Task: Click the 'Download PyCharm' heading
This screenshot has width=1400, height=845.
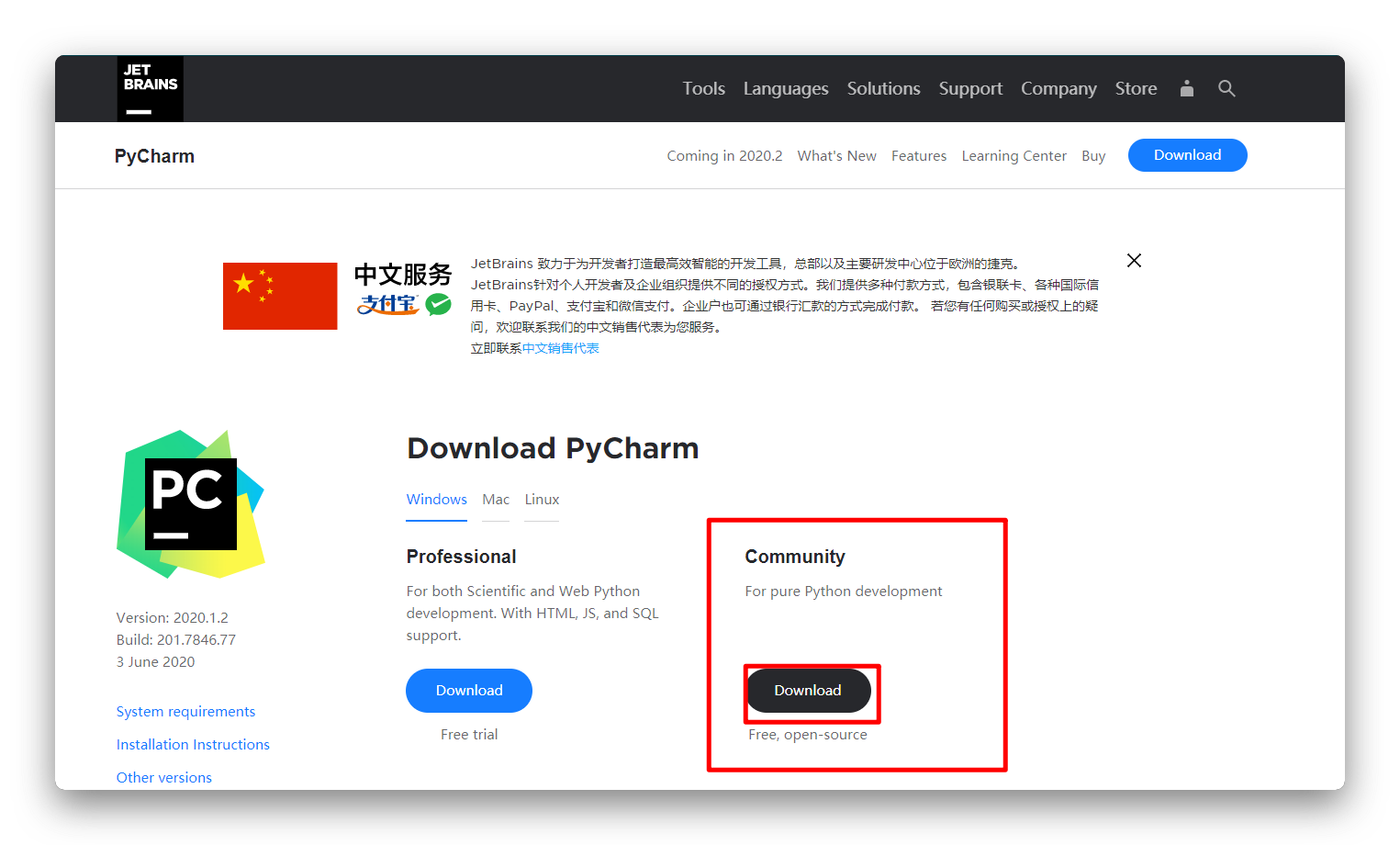Action: click(554, 448)
